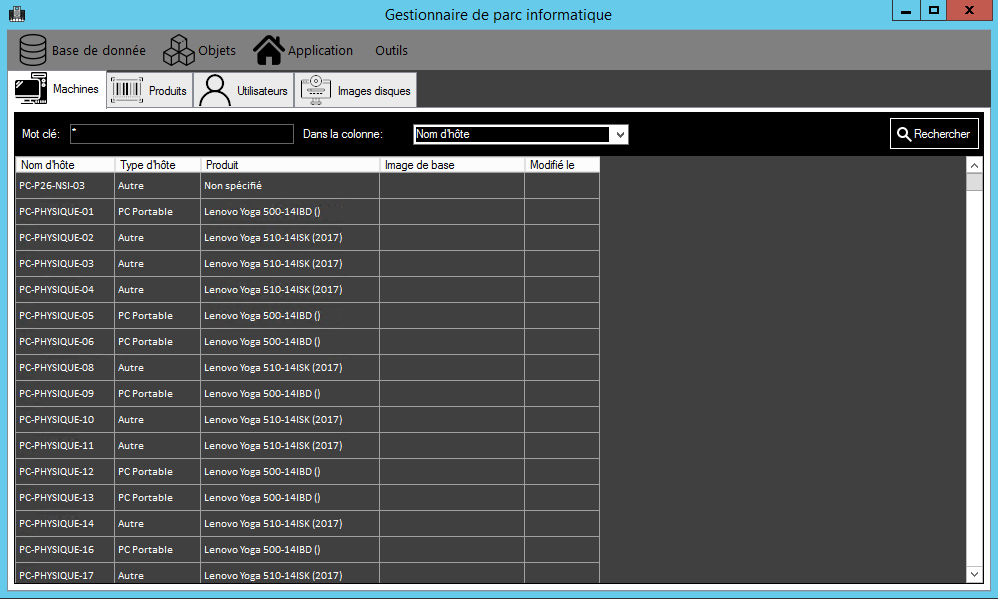Click the Application house icon
This screenshot has height=599, width=998.
[269, 50]
